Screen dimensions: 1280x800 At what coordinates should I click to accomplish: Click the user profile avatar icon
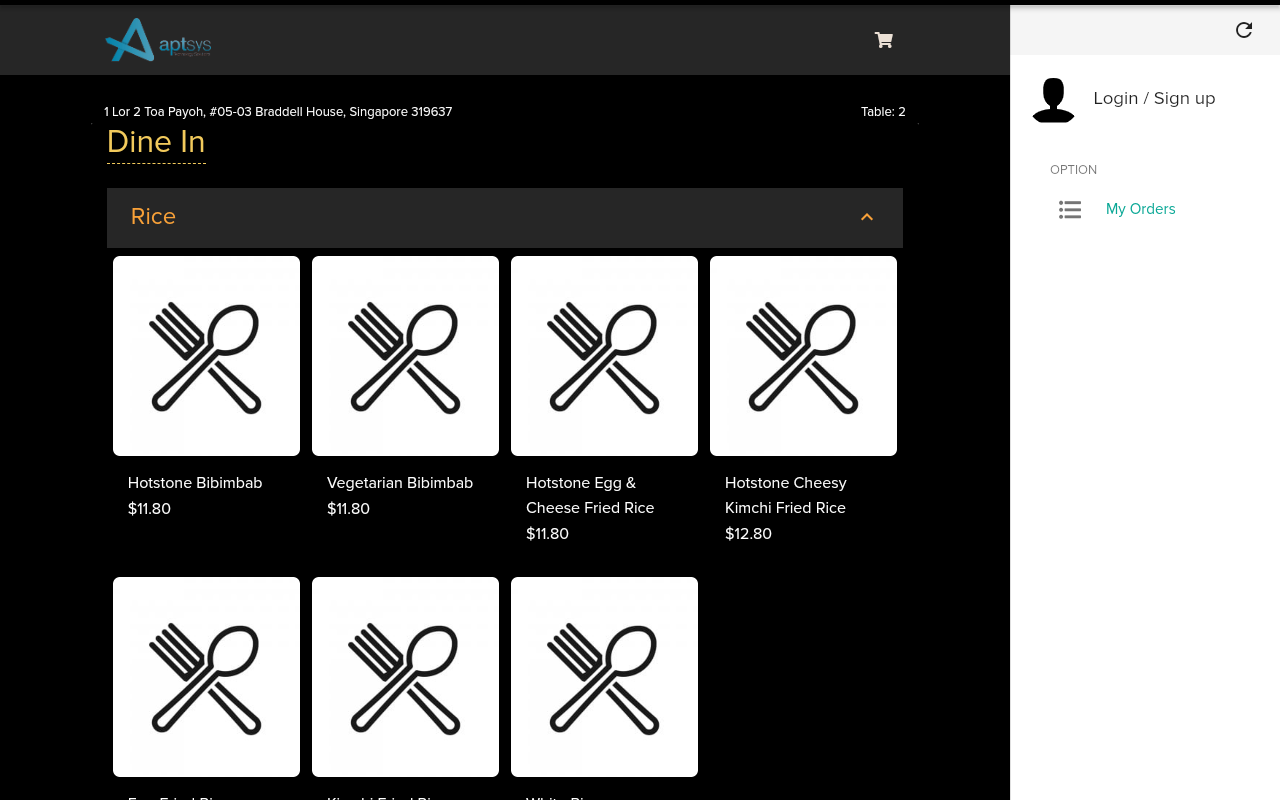1053,100
